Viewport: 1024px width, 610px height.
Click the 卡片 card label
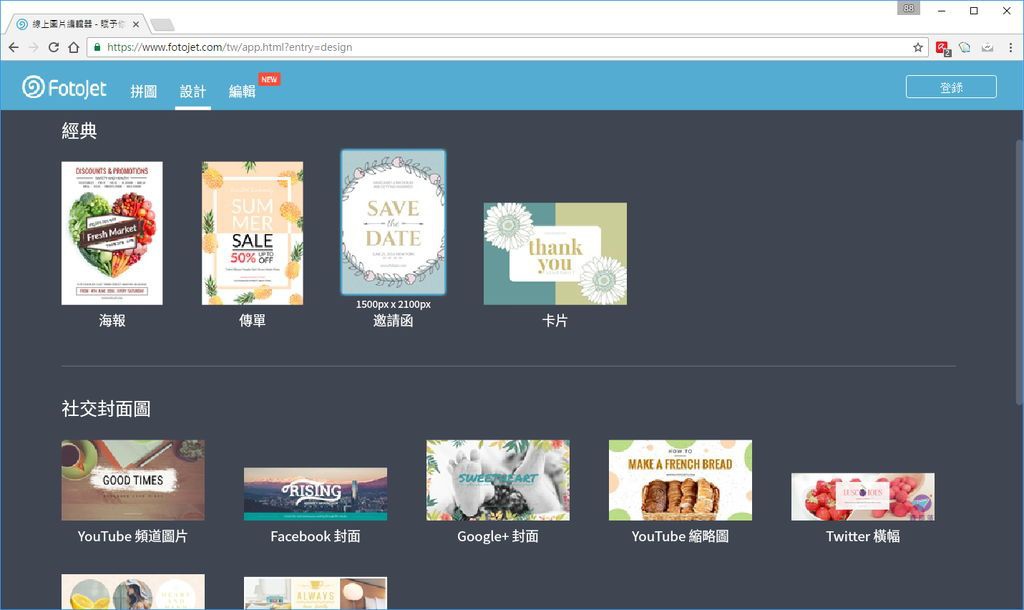click(555, 321)
